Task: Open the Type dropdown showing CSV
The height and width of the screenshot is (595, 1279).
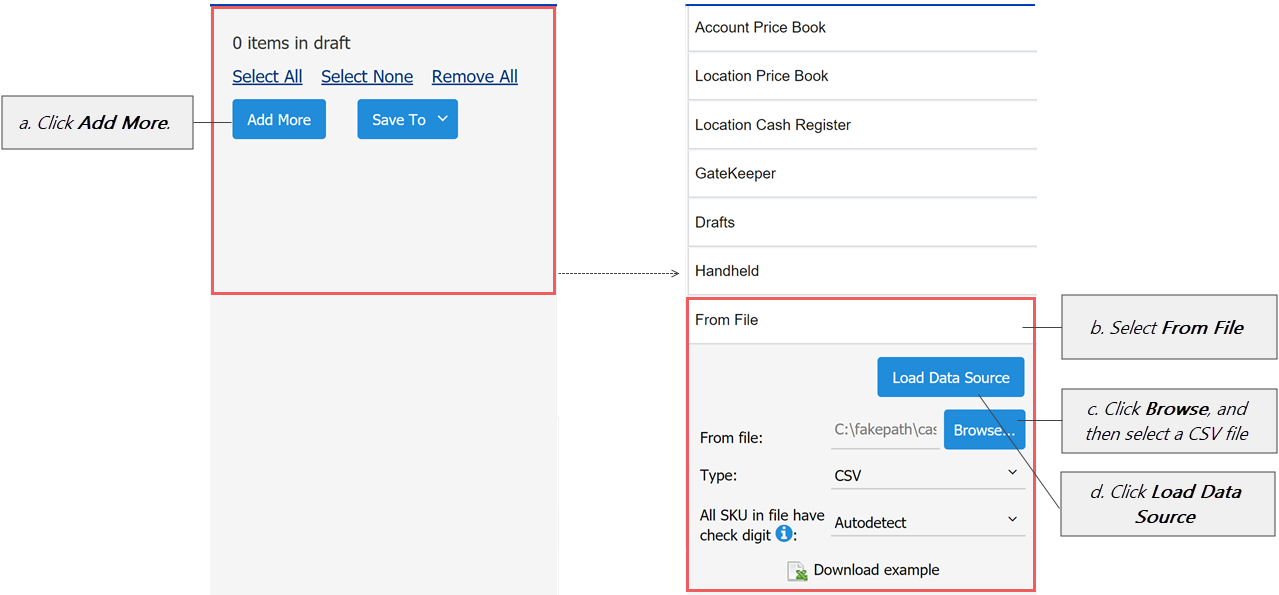Action: pyautogui.click(x=927, y=472)
